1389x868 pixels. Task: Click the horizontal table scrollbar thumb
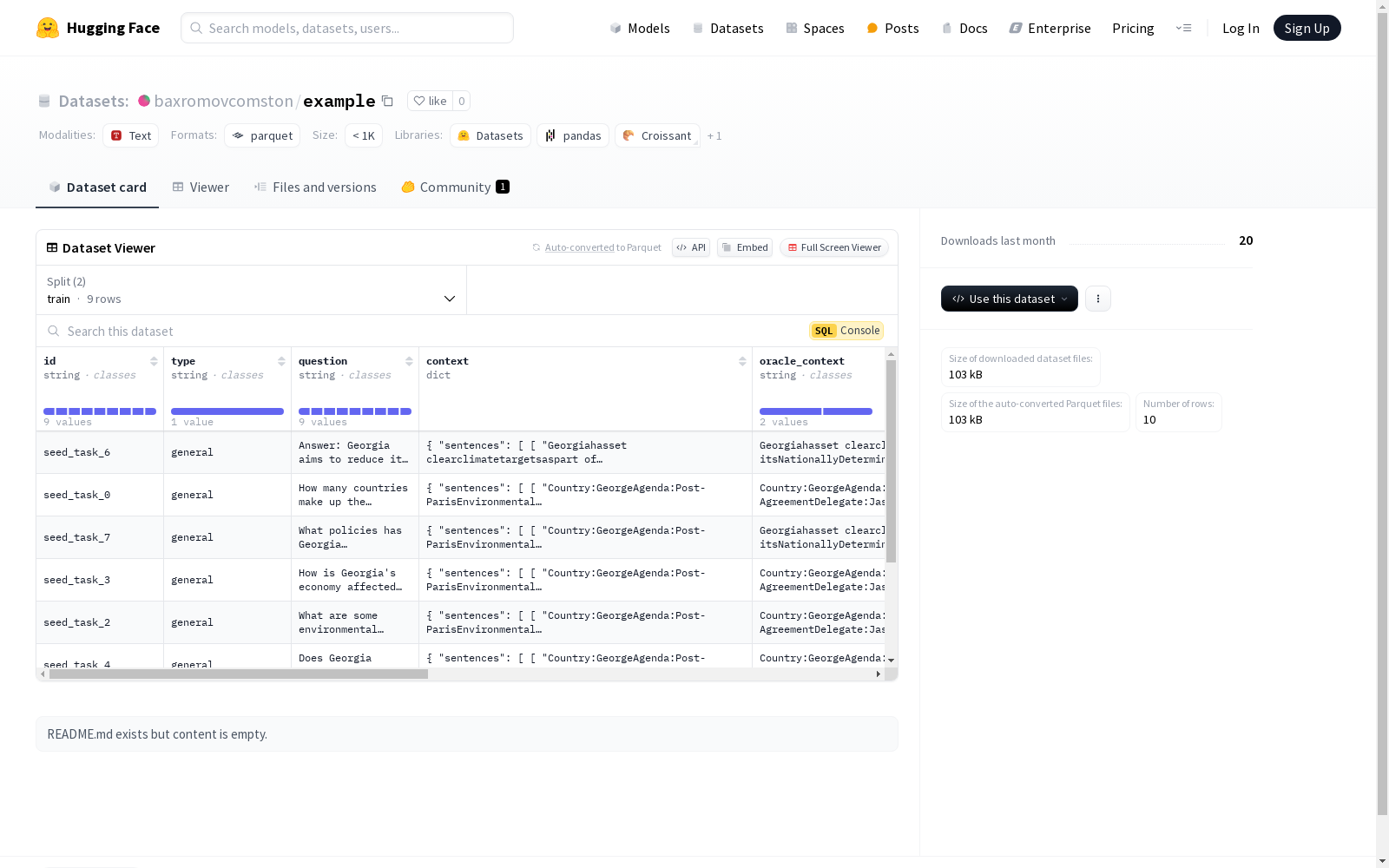click(239, 674)
